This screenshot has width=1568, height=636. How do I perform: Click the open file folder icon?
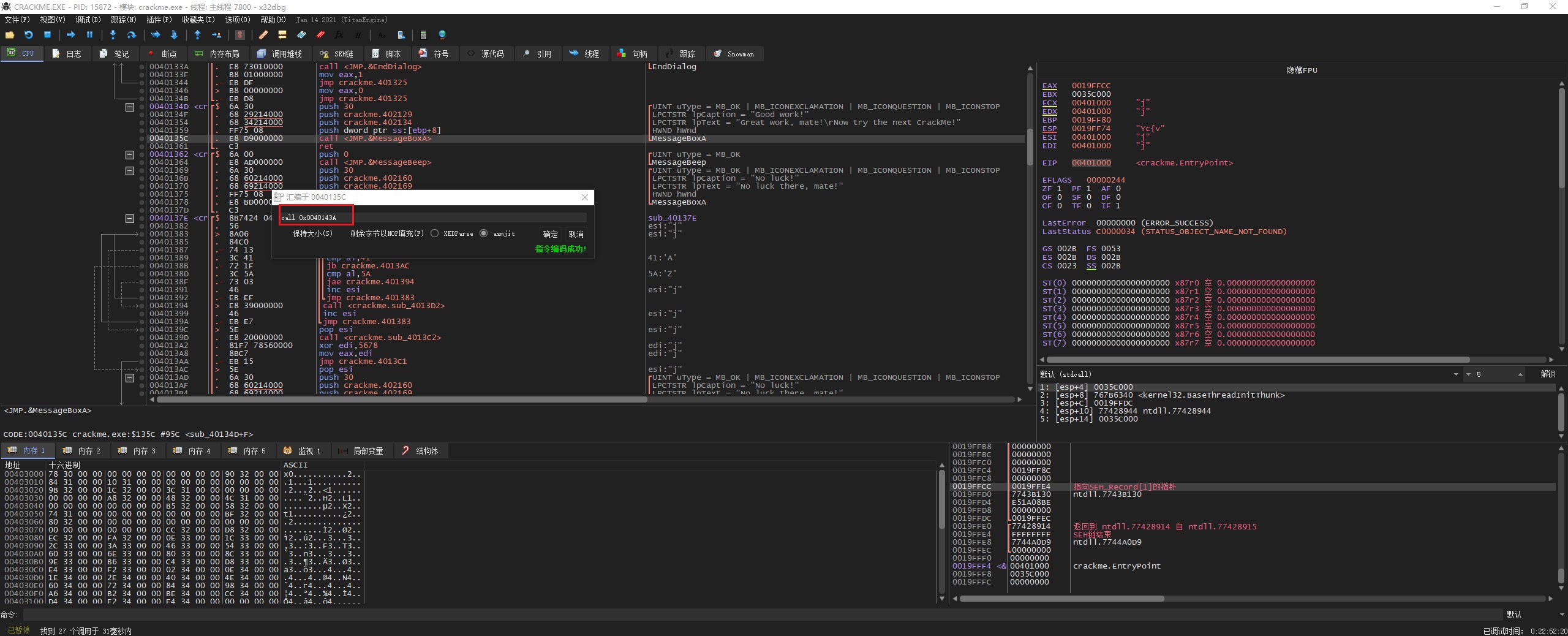(x=10, y=35)
